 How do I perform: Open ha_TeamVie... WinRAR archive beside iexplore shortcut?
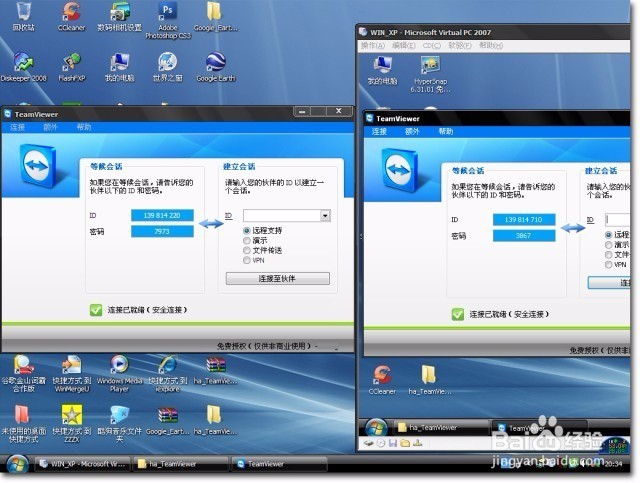pos(216,371)
